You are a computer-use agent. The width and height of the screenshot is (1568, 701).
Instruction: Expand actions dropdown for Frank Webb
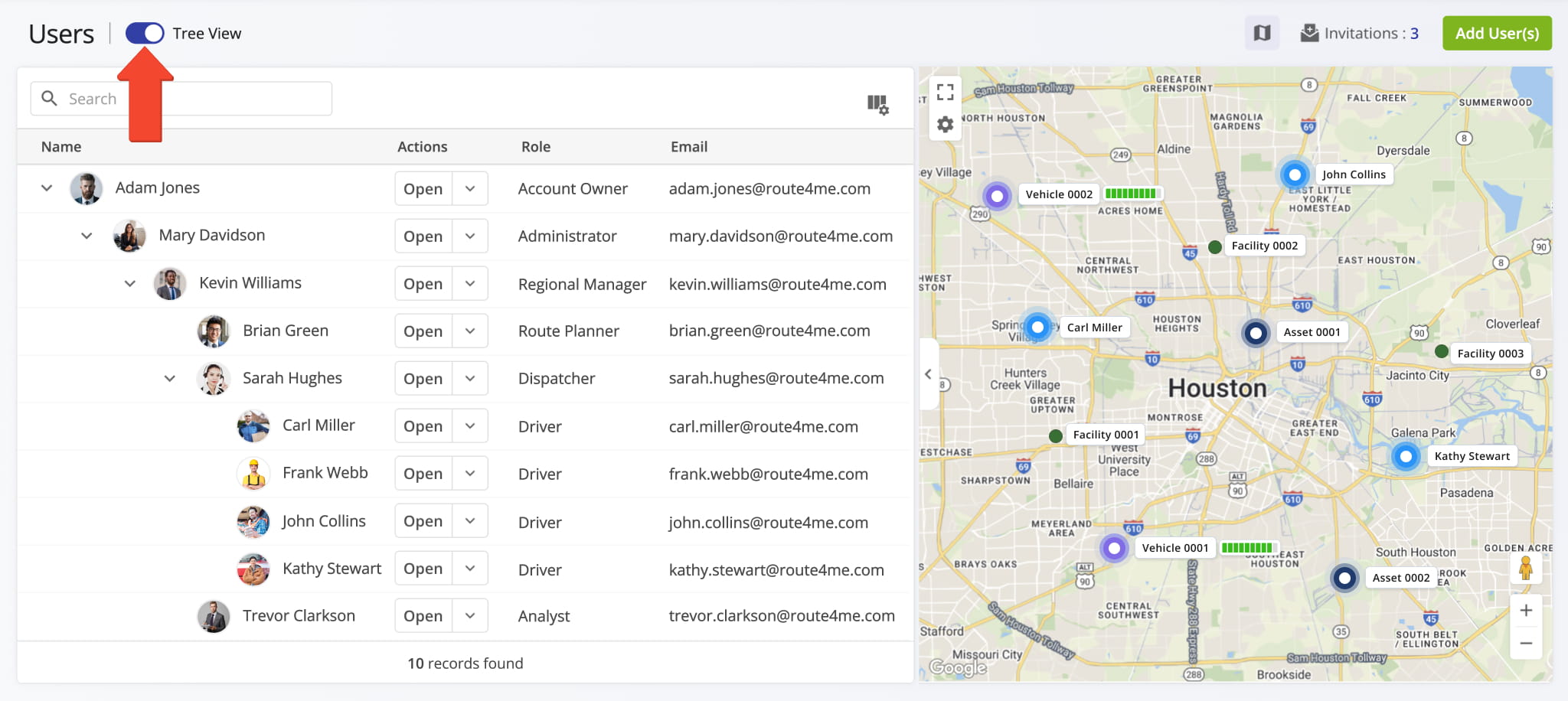470,474
